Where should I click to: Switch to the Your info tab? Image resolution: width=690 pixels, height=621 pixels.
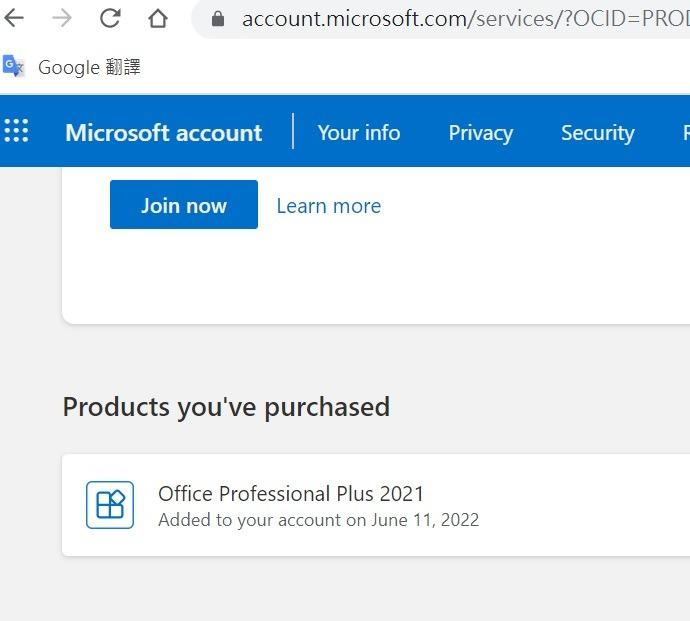click(x=359, y=132)
